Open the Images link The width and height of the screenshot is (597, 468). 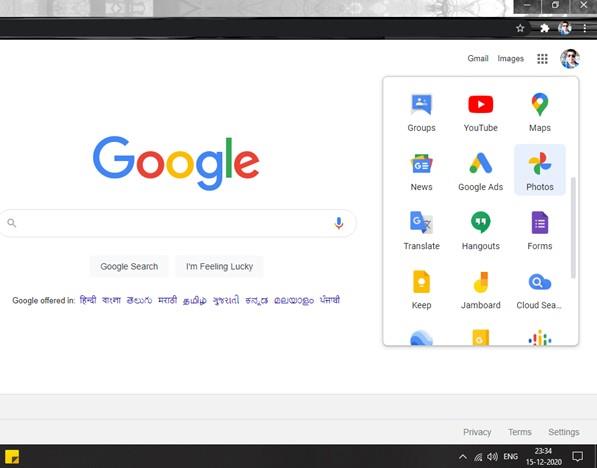point(511,59)
